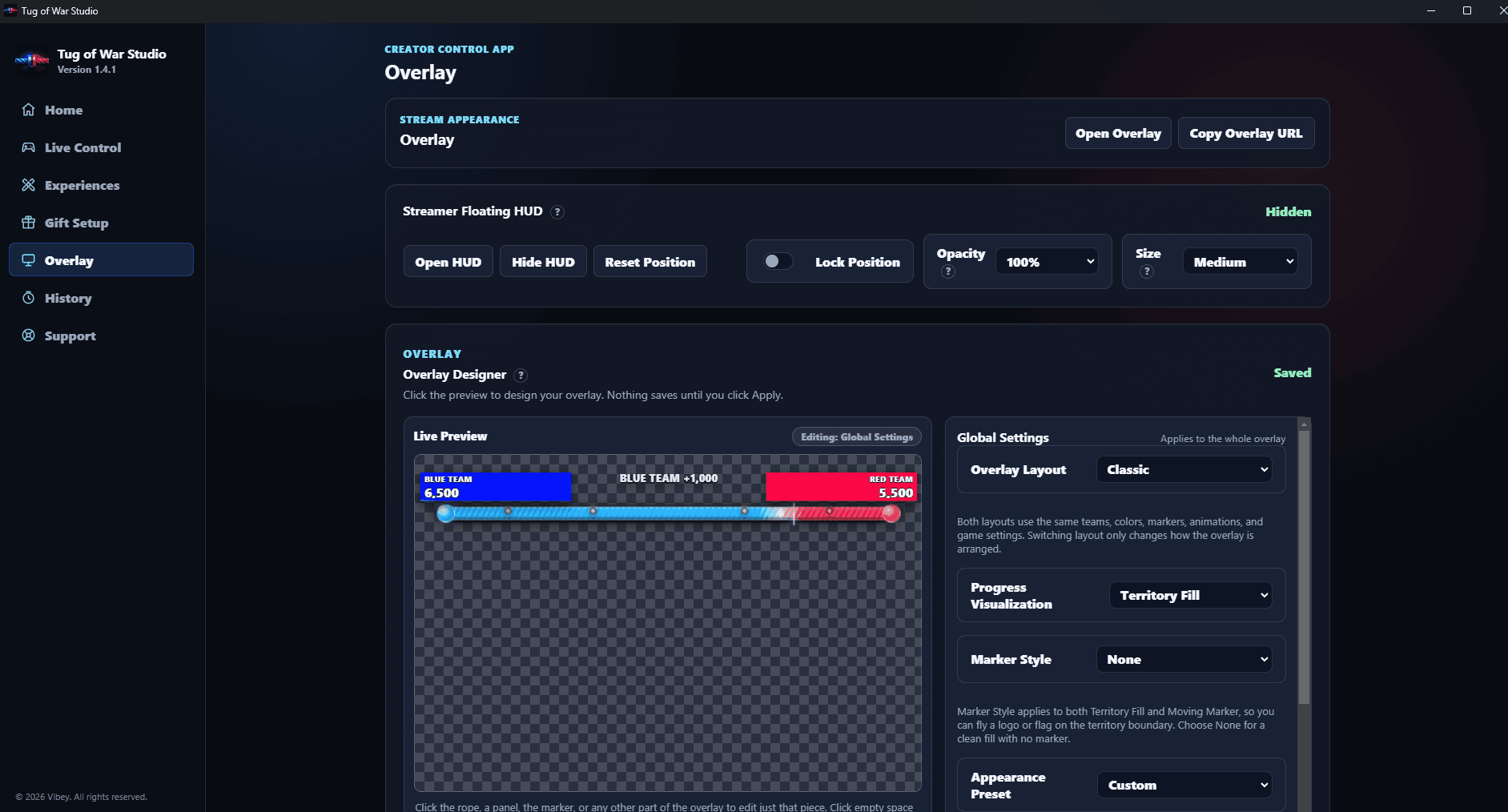Viewport: 1508px width, 812px height.
Task: Click the tug-of-war rope bar in preview
Action: point(668,513)
